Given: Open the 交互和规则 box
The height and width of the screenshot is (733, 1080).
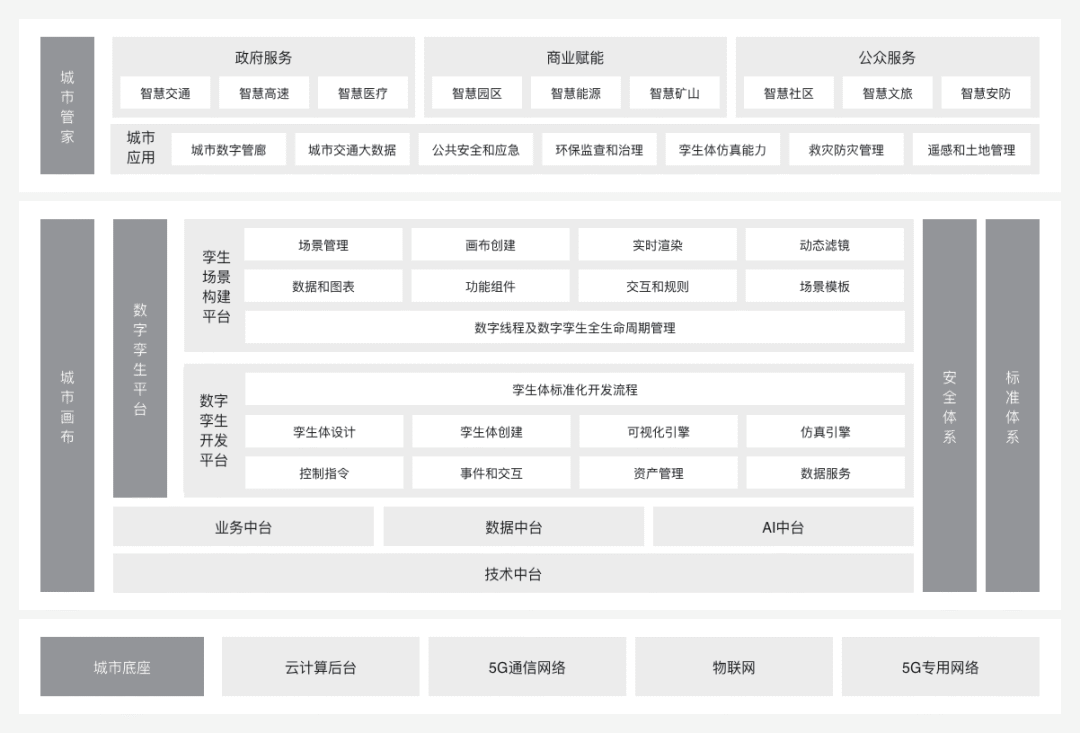Looking at the screenshot, I should [x=658, y=286].
